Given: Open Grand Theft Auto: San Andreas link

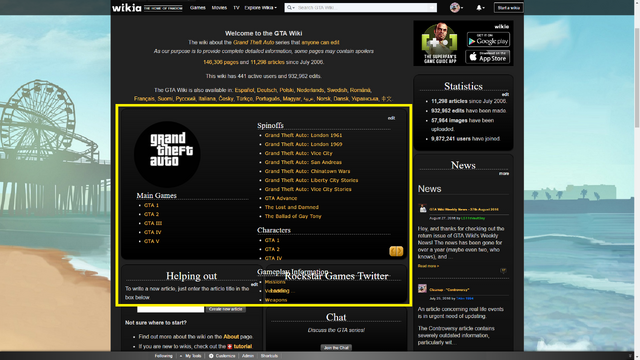Looking at the screenshot, I should 303,162.
